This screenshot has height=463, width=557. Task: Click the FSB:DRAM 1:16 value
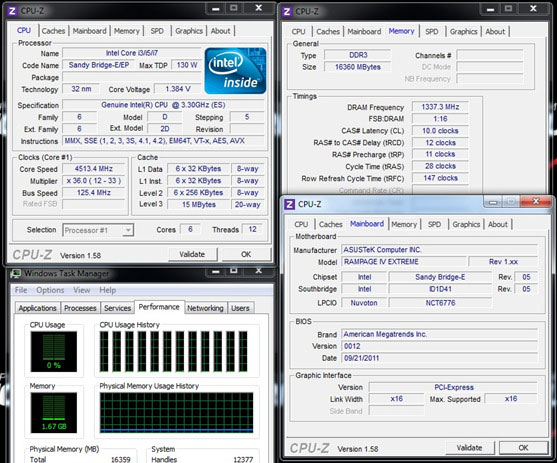pyautogui.click(x=440, y=119)
